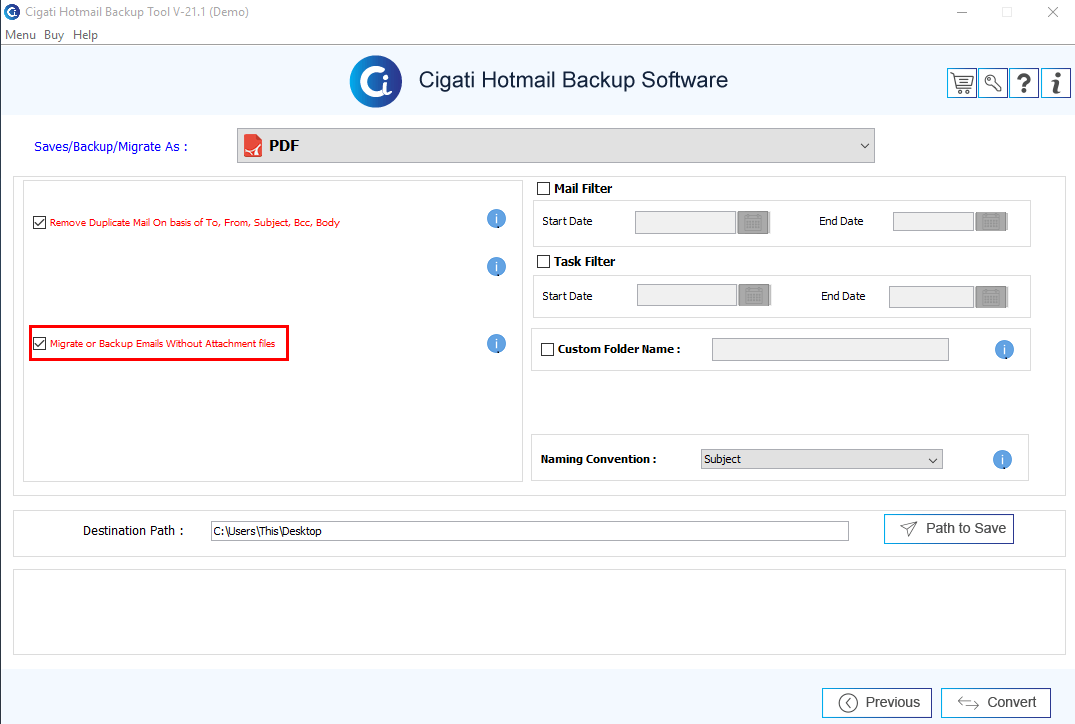Viewport: 1075px width, 724px height.
Task: Open the question mark help icon
Action: coord(1024,84)
